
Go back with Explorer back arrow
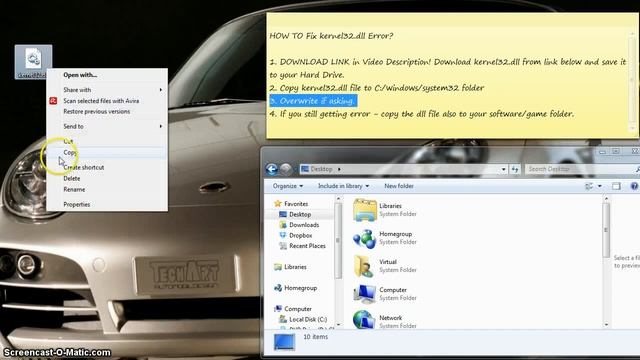click(272, 169)
